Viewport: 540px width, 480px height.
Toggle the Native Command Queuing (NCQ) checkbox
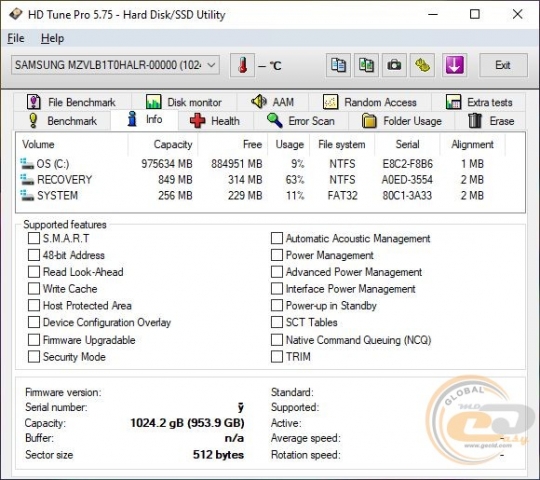pos(277,340)
